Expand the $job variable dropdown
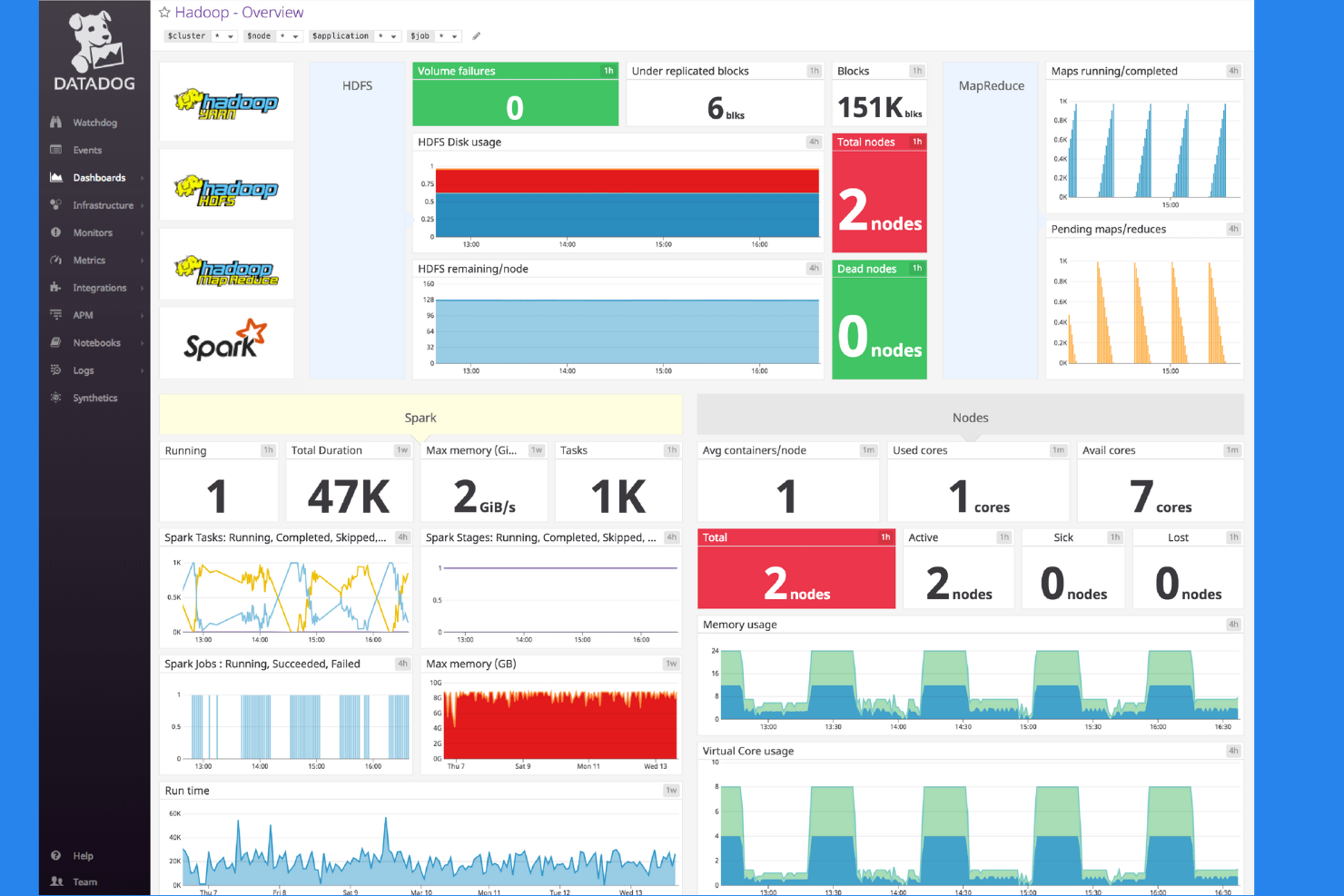 point(454,35)
